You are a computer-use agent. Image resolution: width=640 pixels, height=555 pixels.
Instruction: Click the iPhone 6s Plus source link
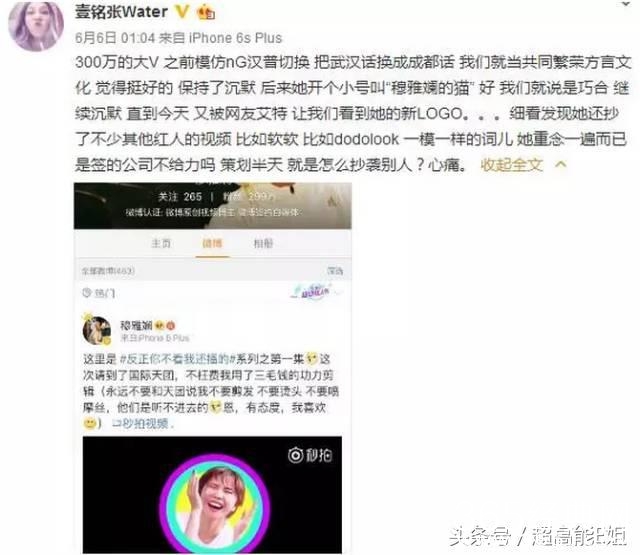235,38
